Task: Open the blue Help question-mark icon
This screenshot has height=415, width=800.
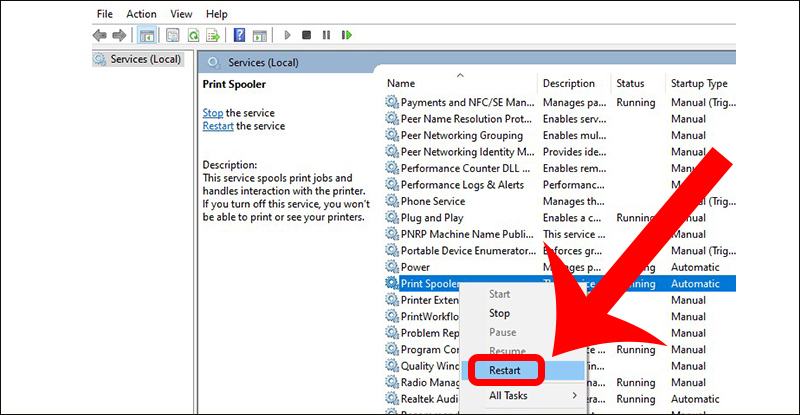Action: (x=239, y=35)
